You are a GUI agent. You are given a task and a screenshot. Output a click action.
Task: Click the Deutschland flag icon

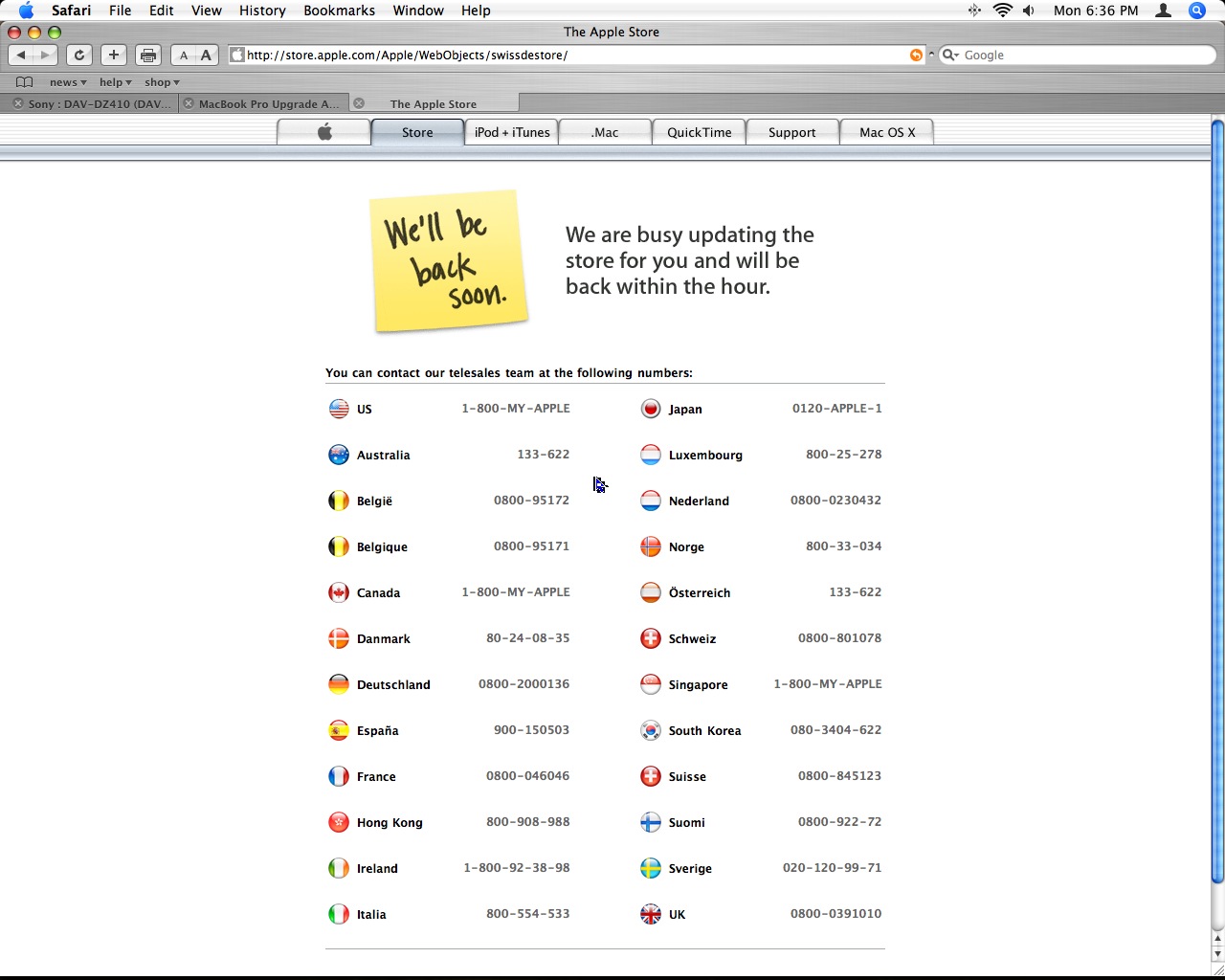(x=339, y=684)
